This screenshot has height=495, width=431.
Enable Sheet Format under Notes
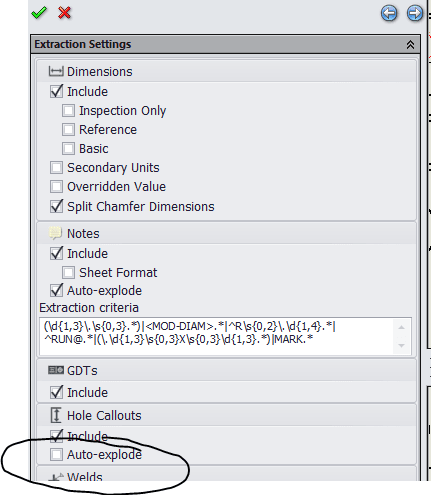click(x=68, y=272)
